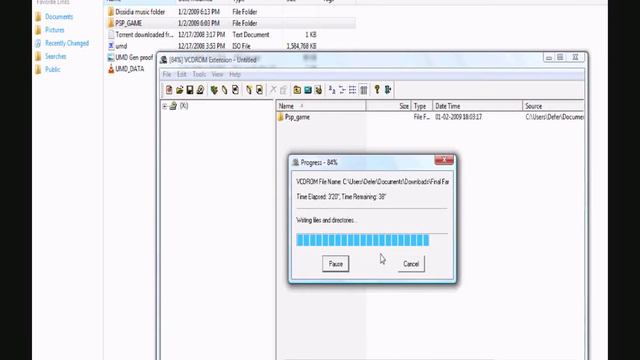Screen dimensions: 640x360
Task: Open Pictures in Explorer favorites
Action: point(55,30)
